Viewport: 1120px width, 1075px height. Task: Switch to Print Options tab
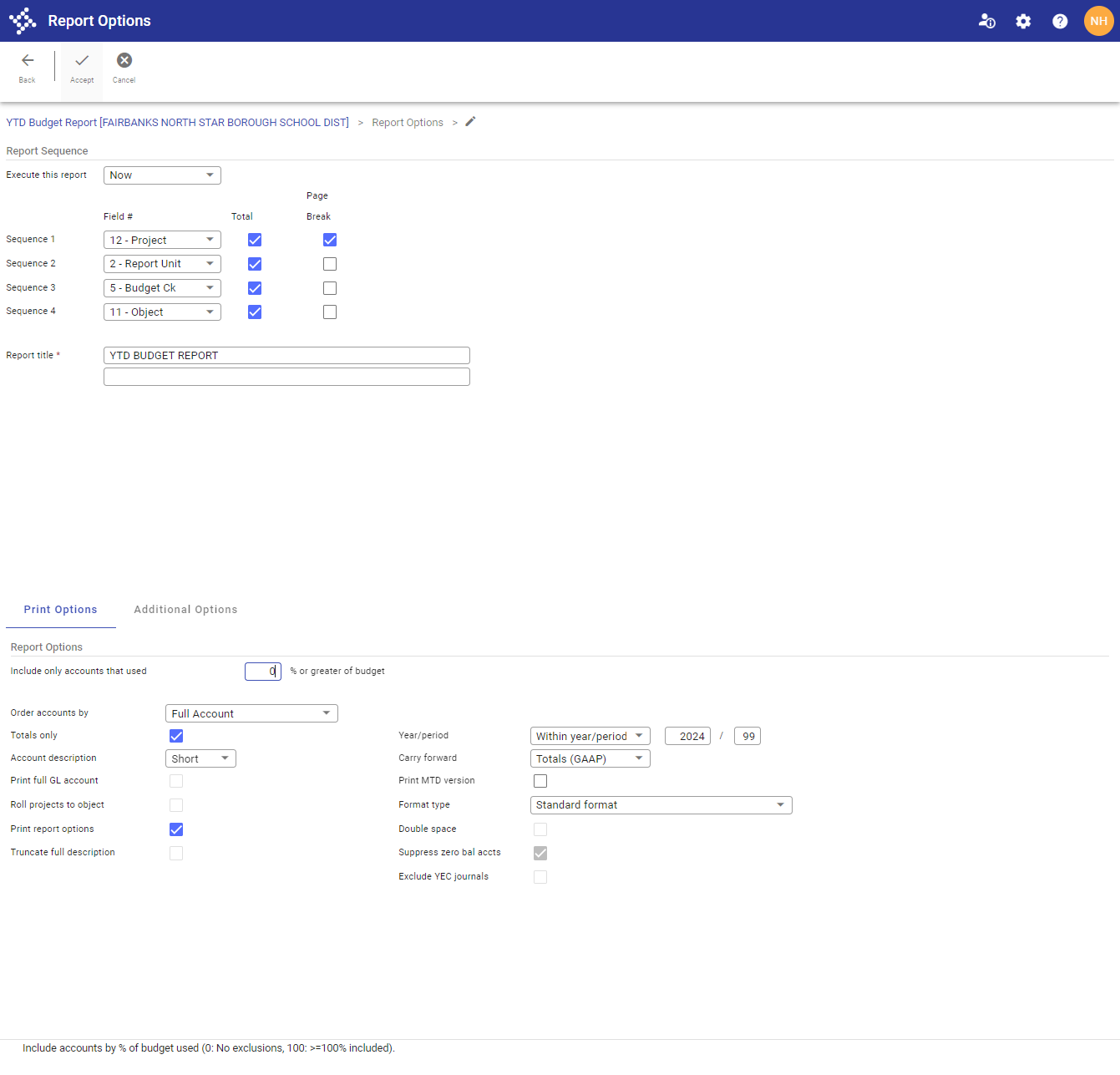coord(60,610)
